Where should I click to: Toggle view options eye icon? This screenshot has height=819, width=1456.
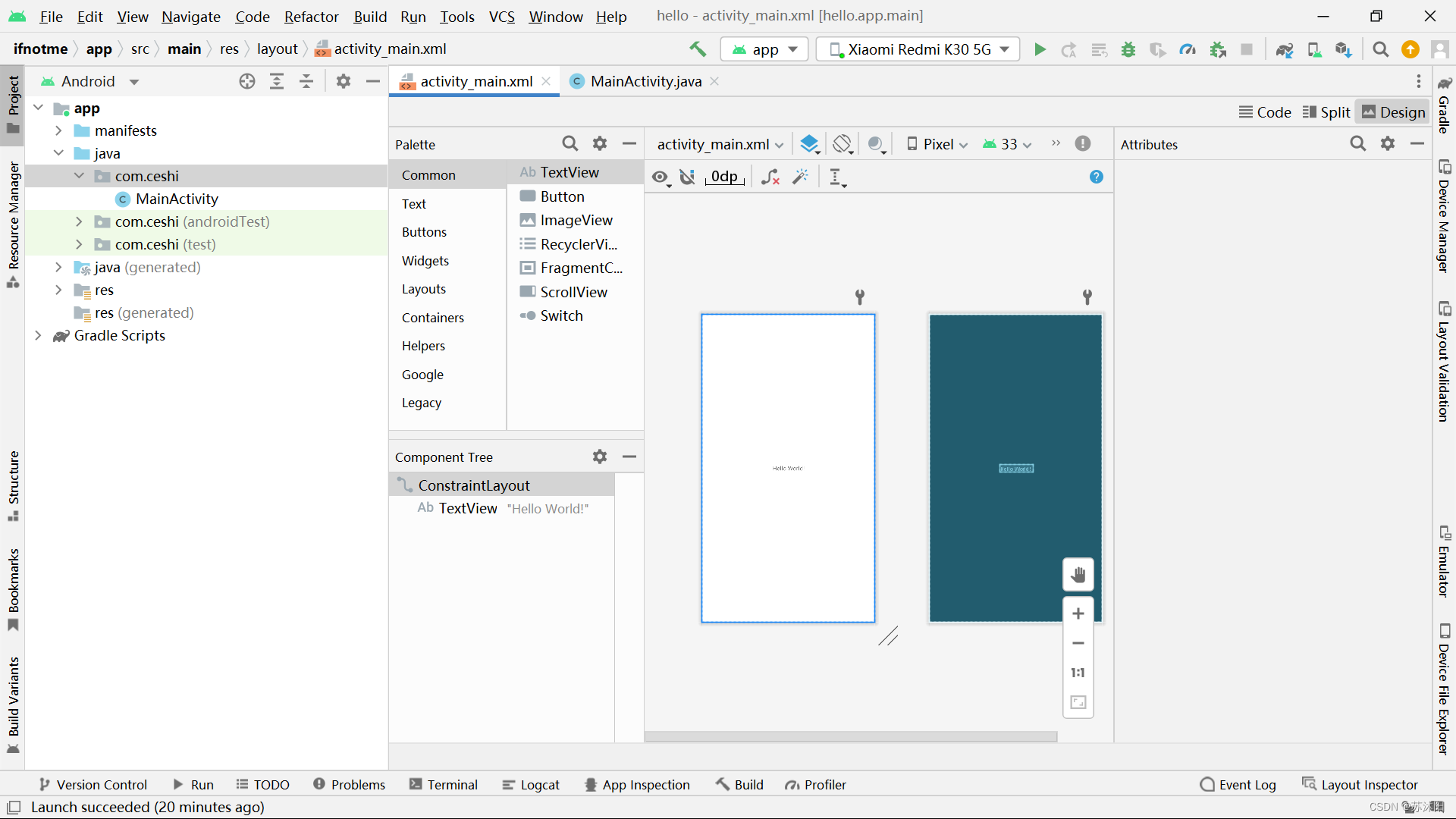pyautogui.click(x=661, y=177)
